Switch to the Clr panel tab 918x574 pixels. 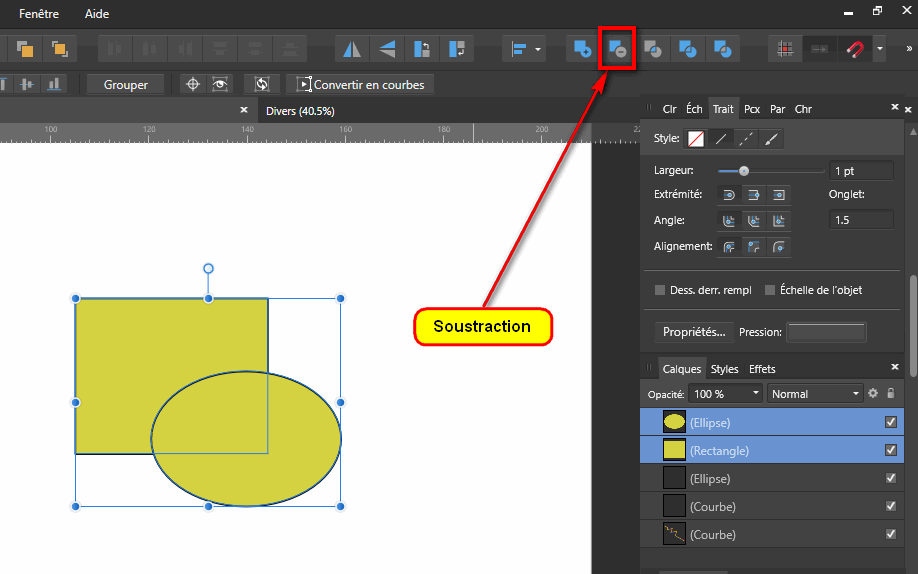pyautogui.click(x=669, y=109)
